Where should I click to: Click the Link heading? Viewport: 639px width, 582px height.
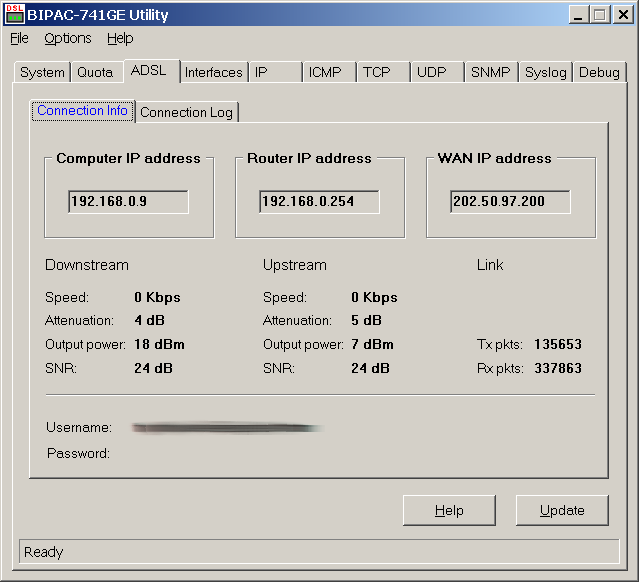(490, 265)
